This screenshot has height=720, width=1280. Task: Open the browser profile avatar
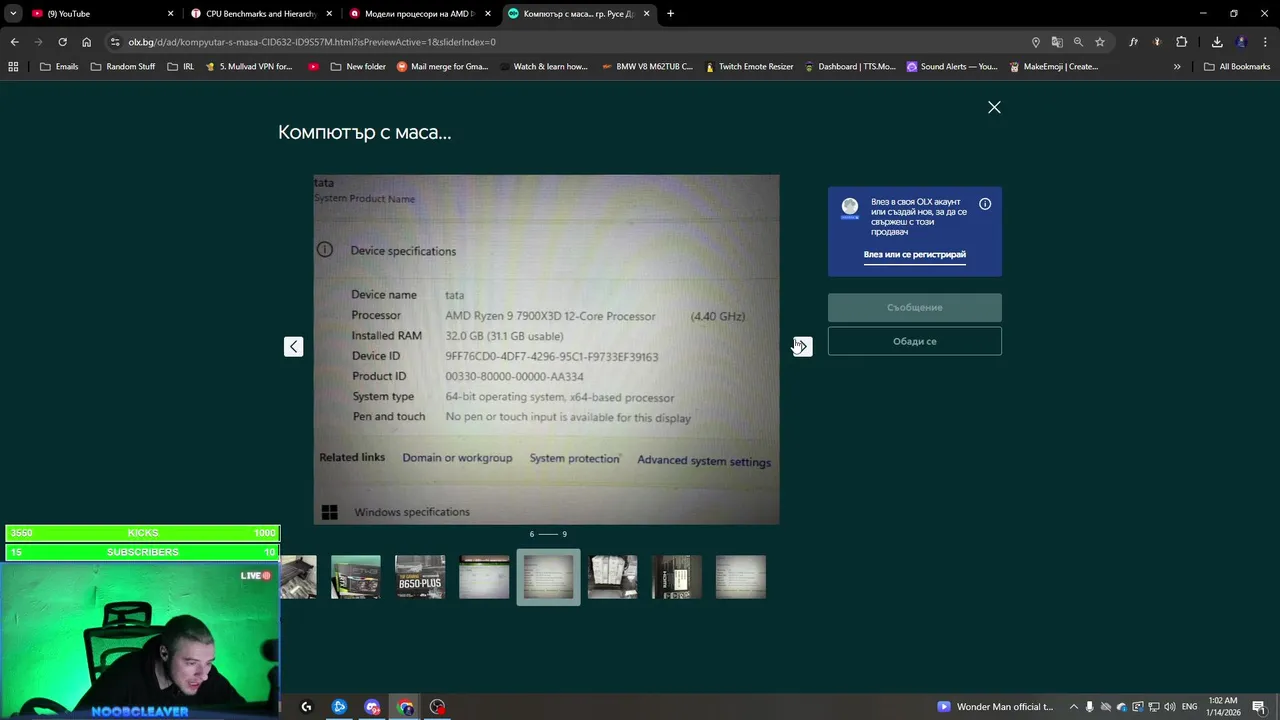[x=1241, y=42]
